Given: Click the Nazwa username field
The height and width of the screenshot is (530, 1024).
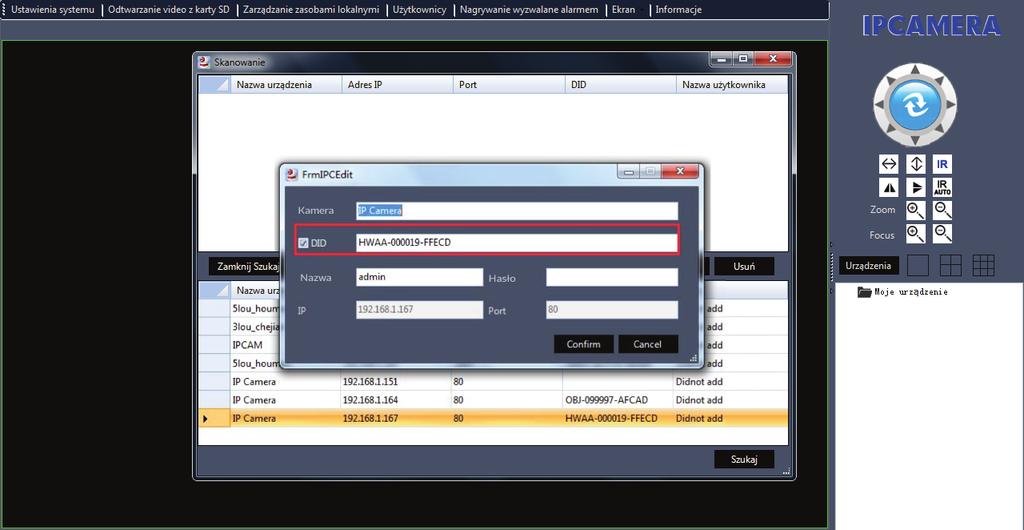Looking at the screenshot, I should pos(419,277).
